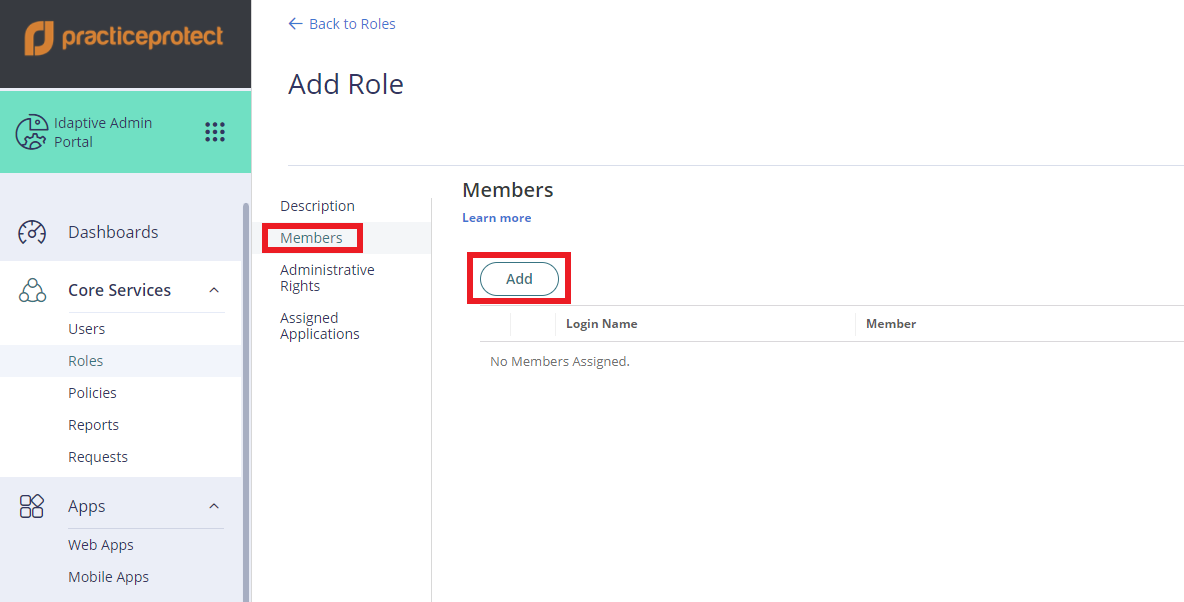Click the Practice Protect logo
Screen dimensions: 1184x602
[x=124, y=38]
